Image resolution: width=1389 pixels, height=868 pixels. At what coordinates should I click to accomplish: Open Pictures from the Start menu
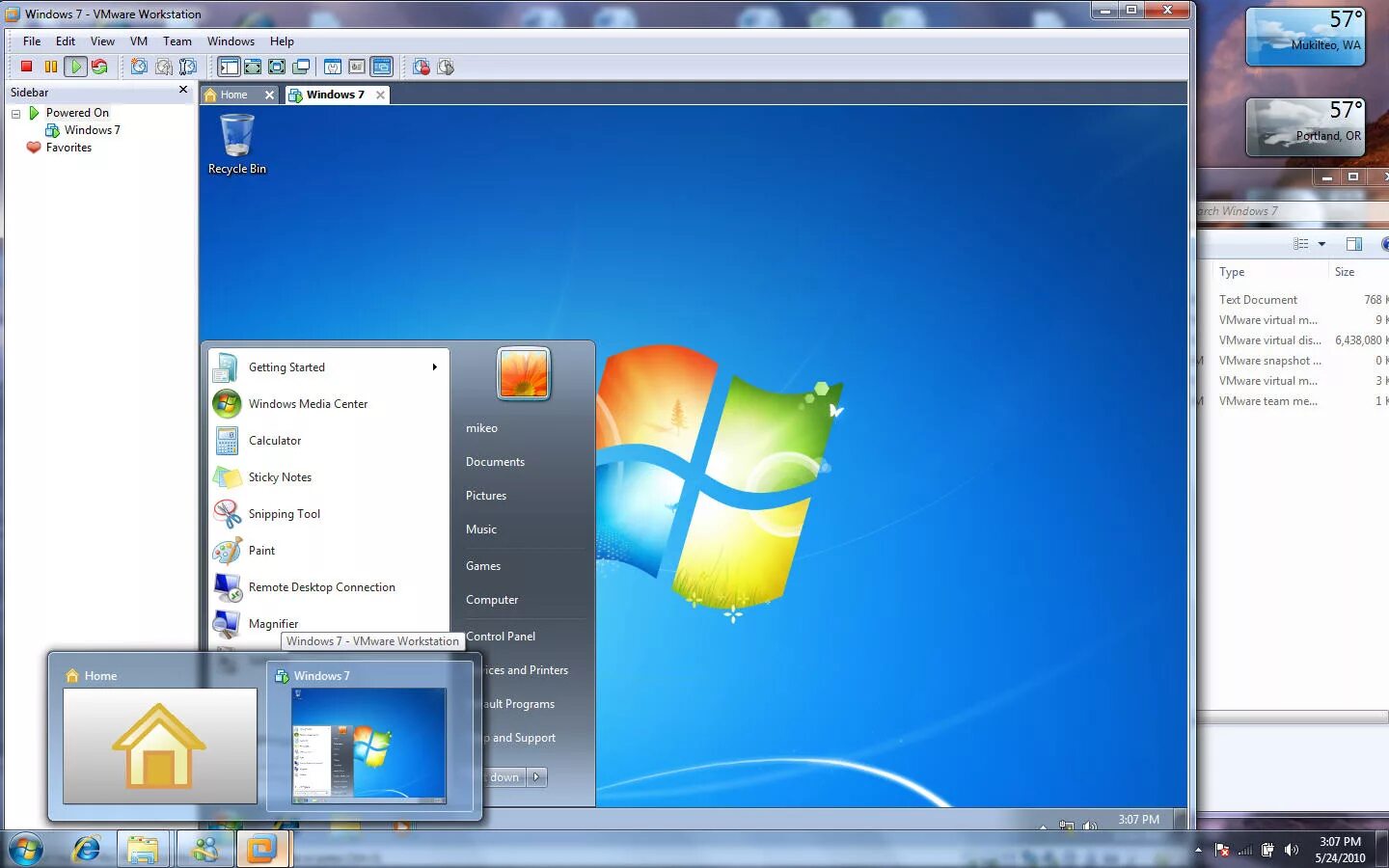point(486,496)
